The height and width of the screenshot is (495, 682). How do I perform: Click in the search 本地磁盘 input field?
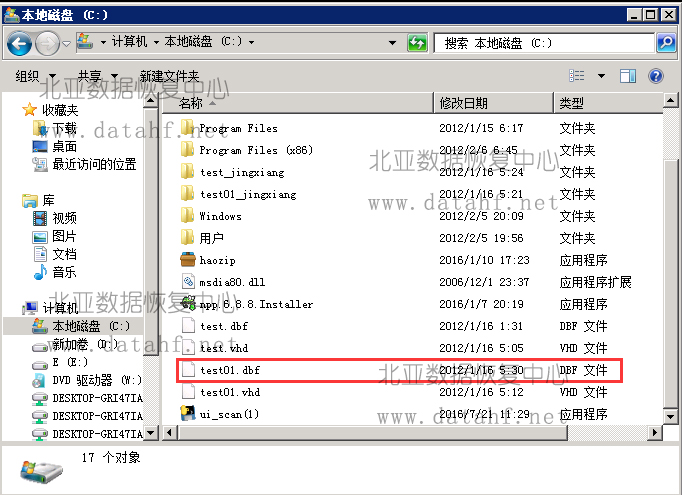coord(545,43)
